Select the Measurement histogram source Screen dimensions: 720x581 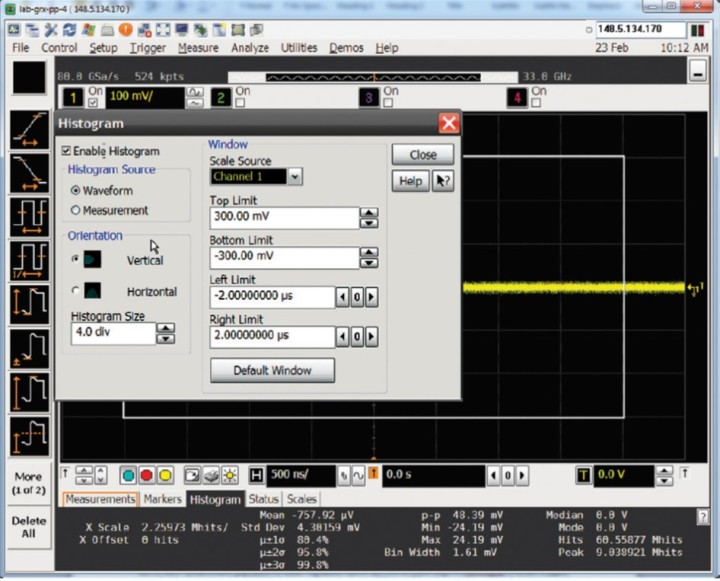tap(75, 210)
